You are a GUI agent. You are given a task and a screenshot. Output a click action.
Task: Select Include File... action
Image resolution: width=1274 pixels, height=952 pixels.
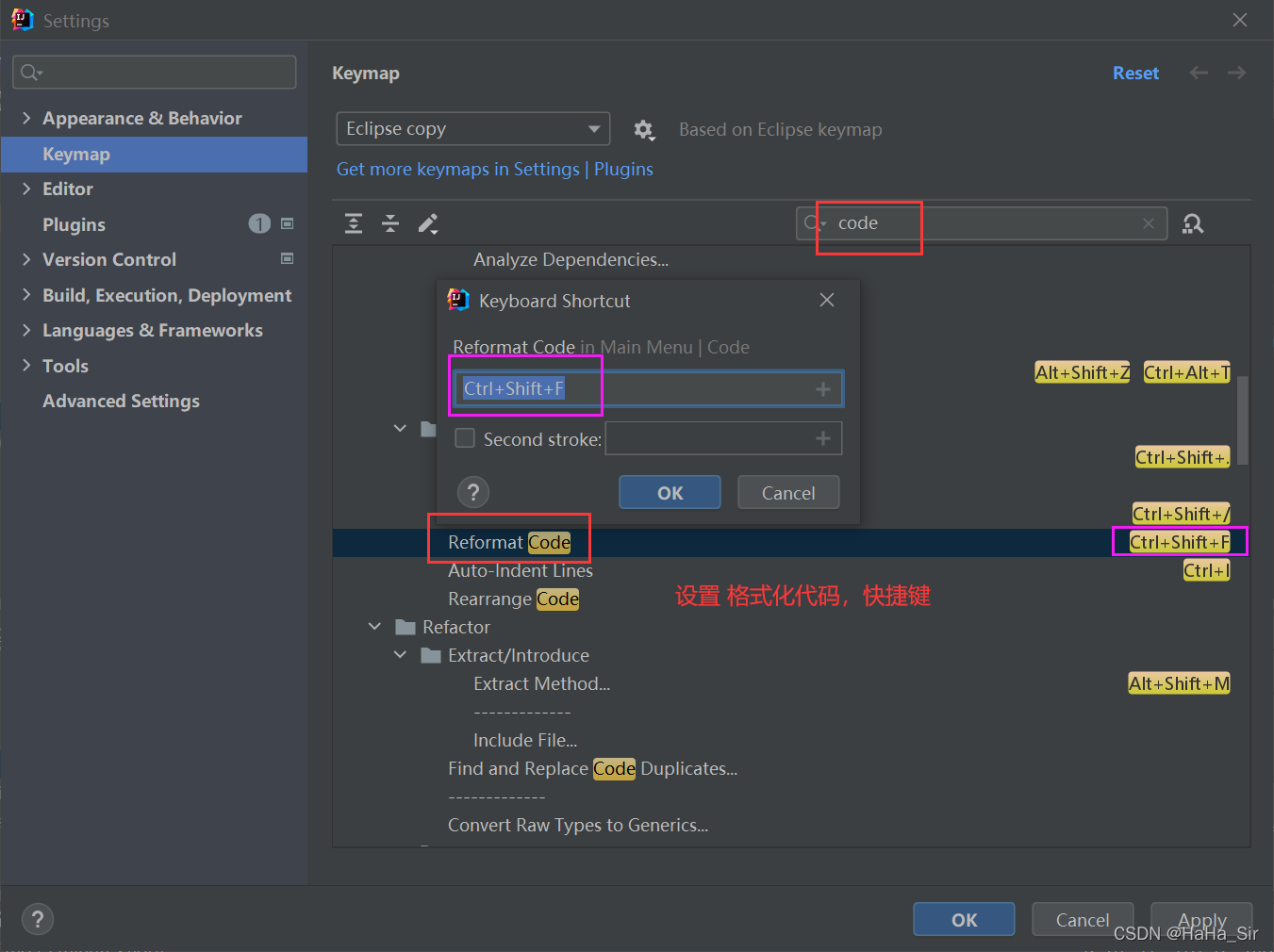525,740
